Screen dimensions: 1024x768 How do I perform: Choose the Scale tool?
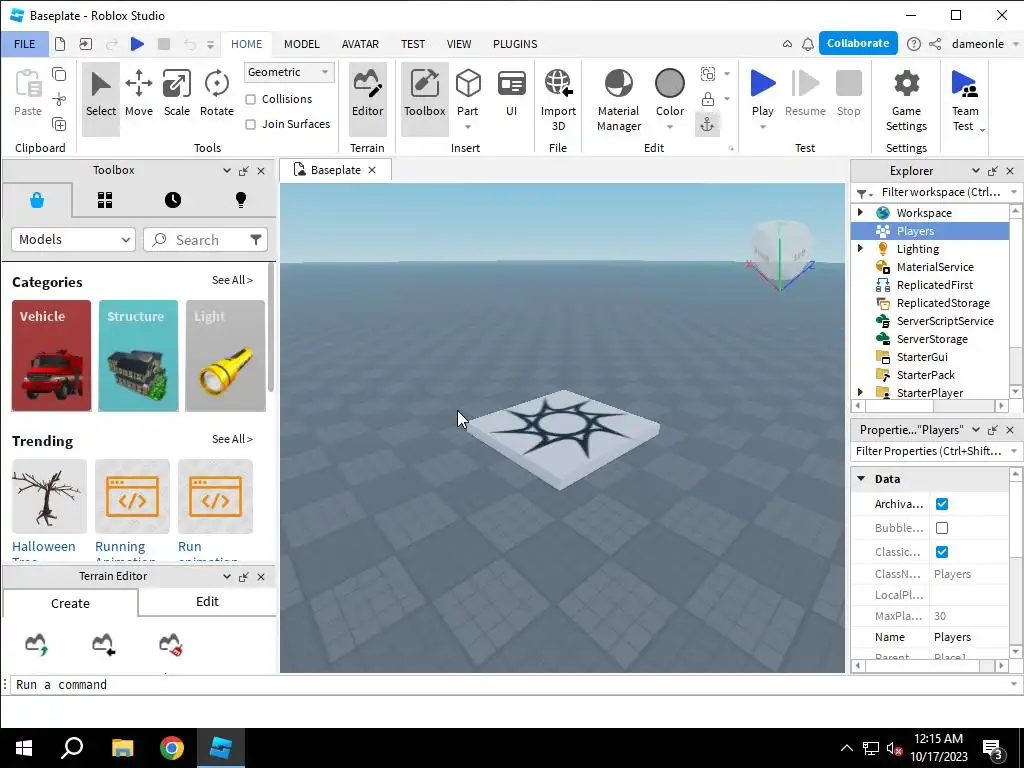click(x=176, y=93)
